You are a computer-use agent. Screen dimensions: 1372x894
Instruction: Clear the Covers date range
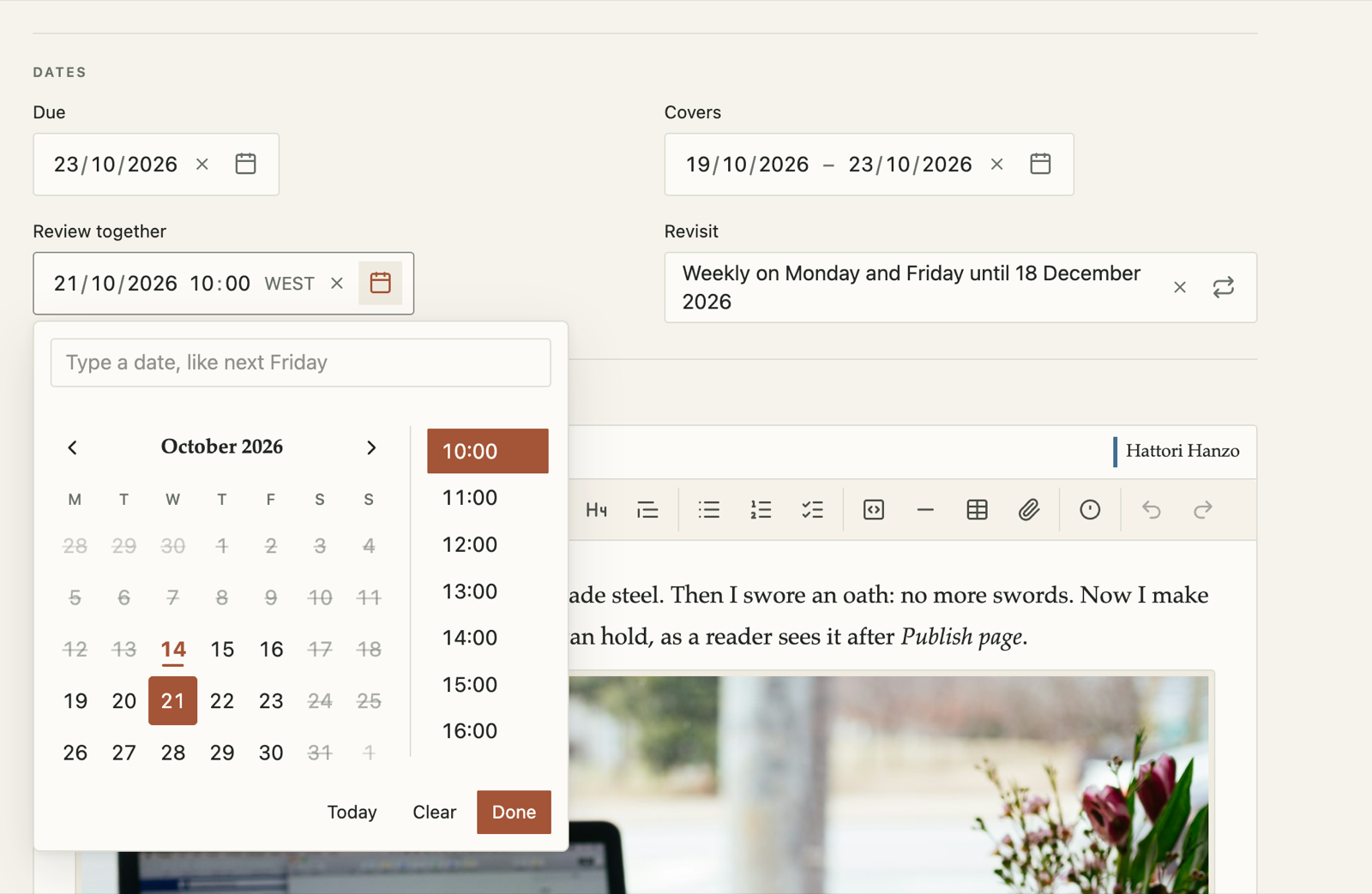tap(996, 164)
